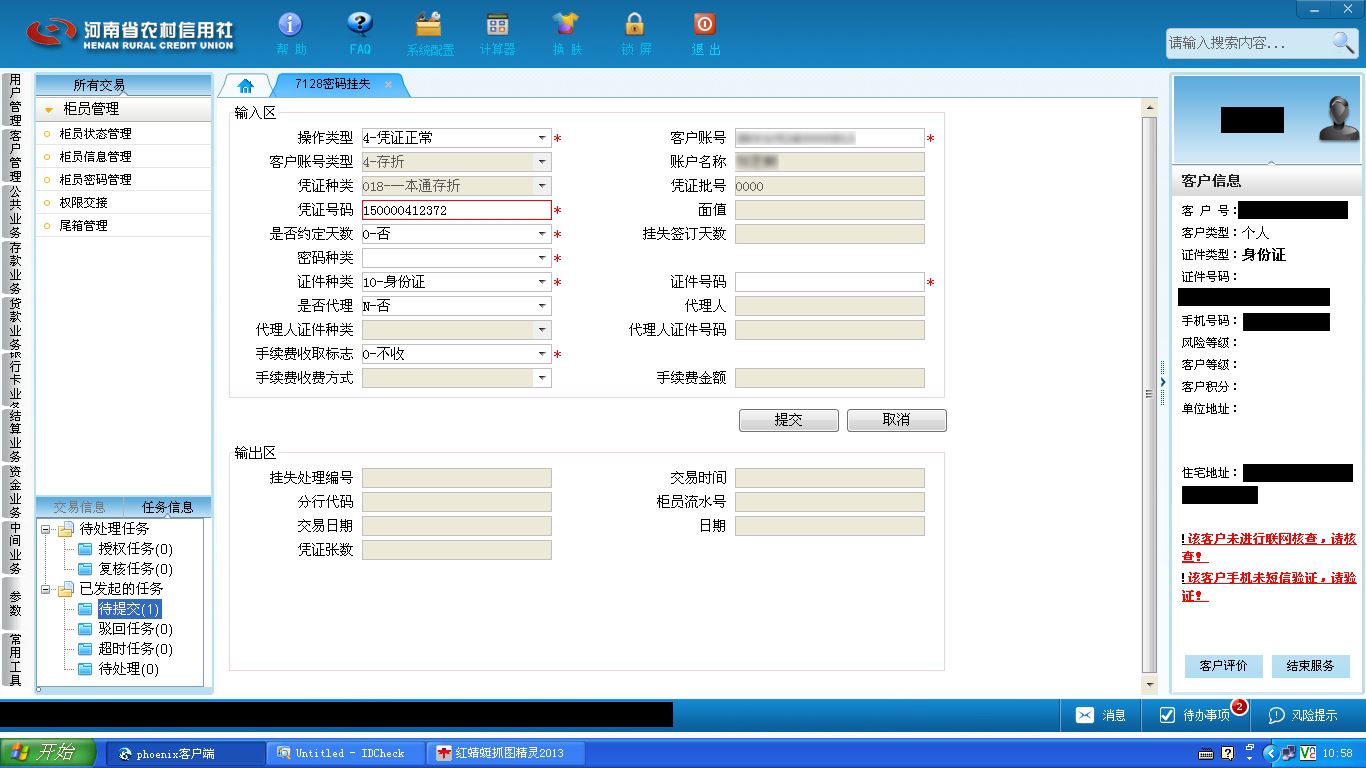Switch to 任务信息 tab
The image size is (1366, 768).
pos(167,507)
